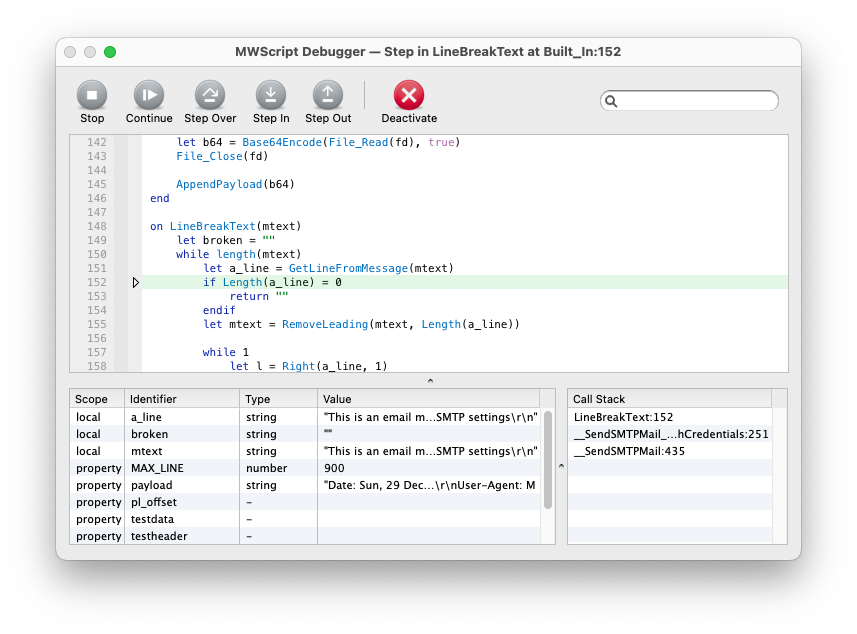857x634 pixels.
Task: Click the current line arrow at line 152
Action: (136, 283)
